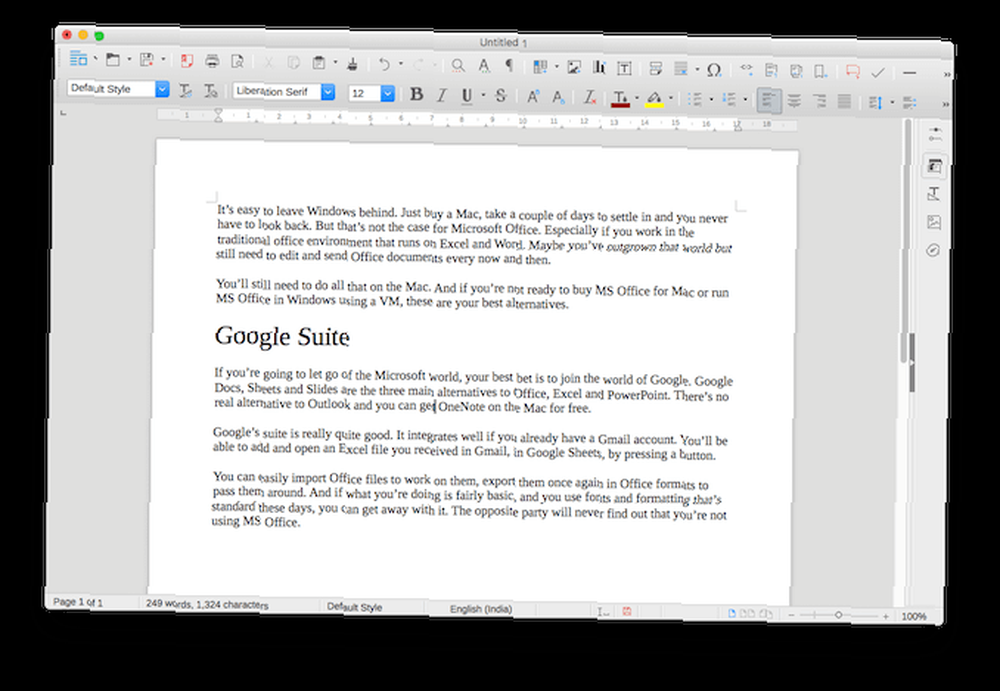Click the Print icon
The height and width of the screenshot is (691, 1000).
click(212, 62)
